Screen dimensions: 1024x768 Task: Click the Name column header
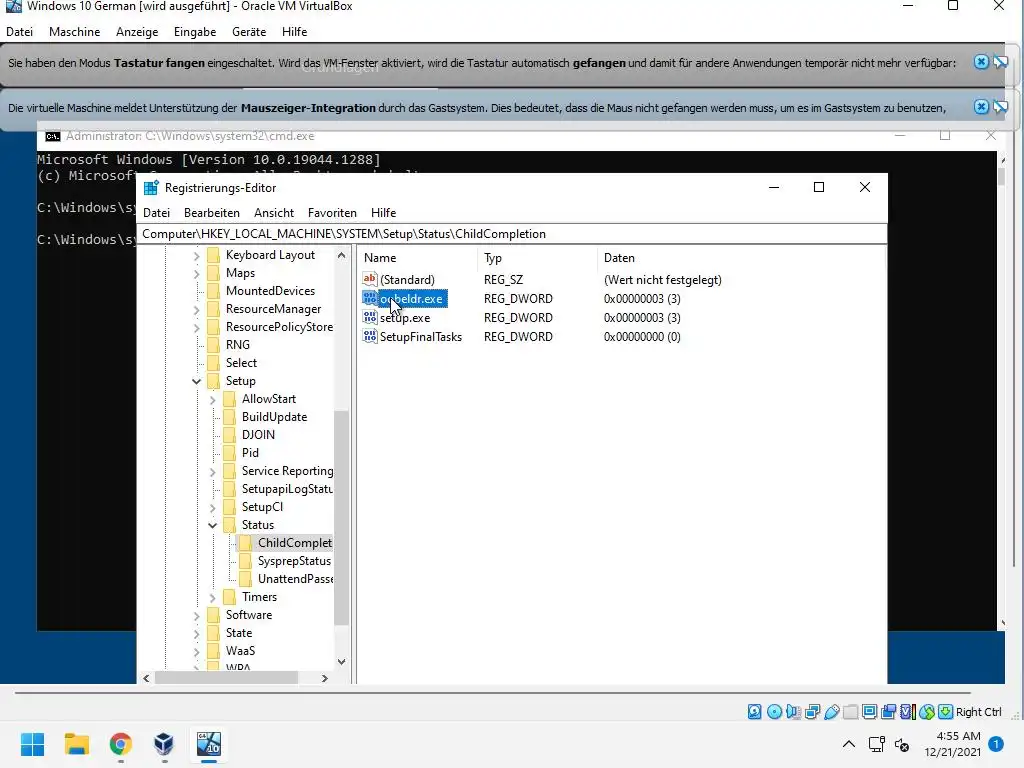click(418, 258)
